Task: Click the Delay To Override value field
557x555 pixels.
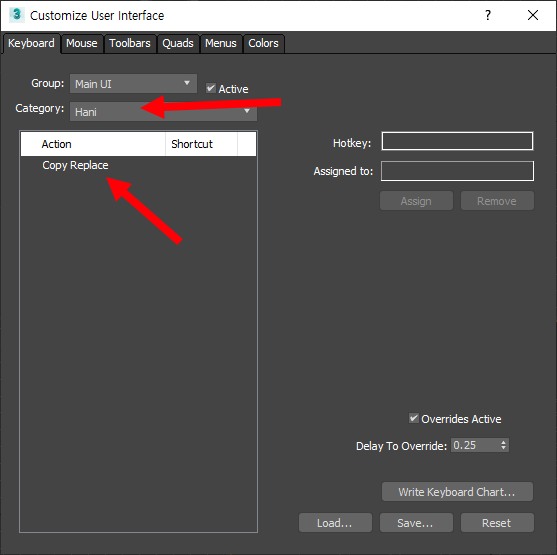Action: coord(475,445)
